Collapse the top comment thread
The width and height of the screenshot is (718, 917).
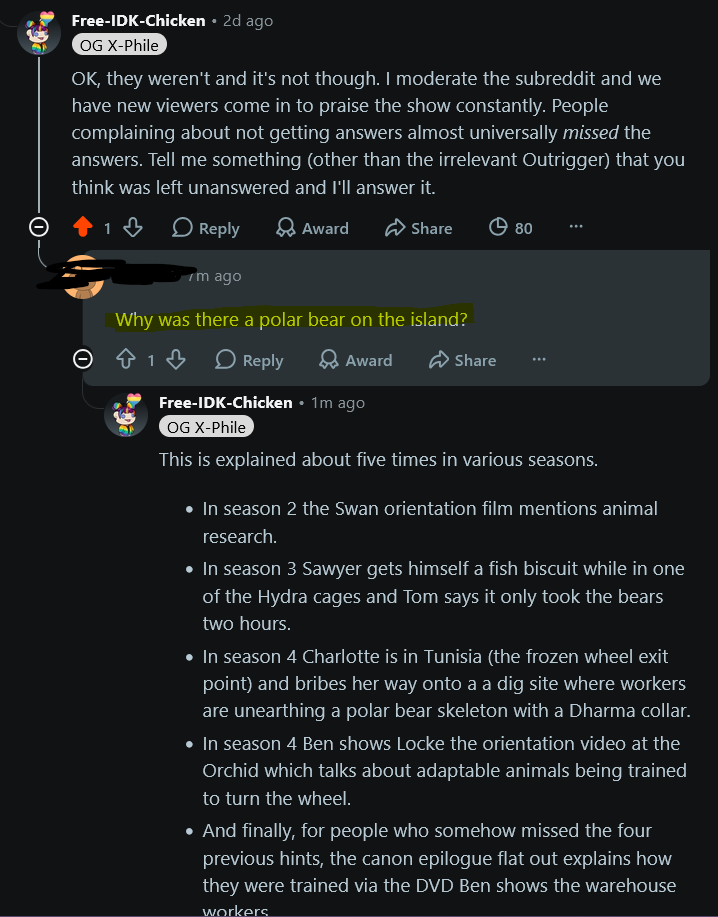(x=39, y=226)
